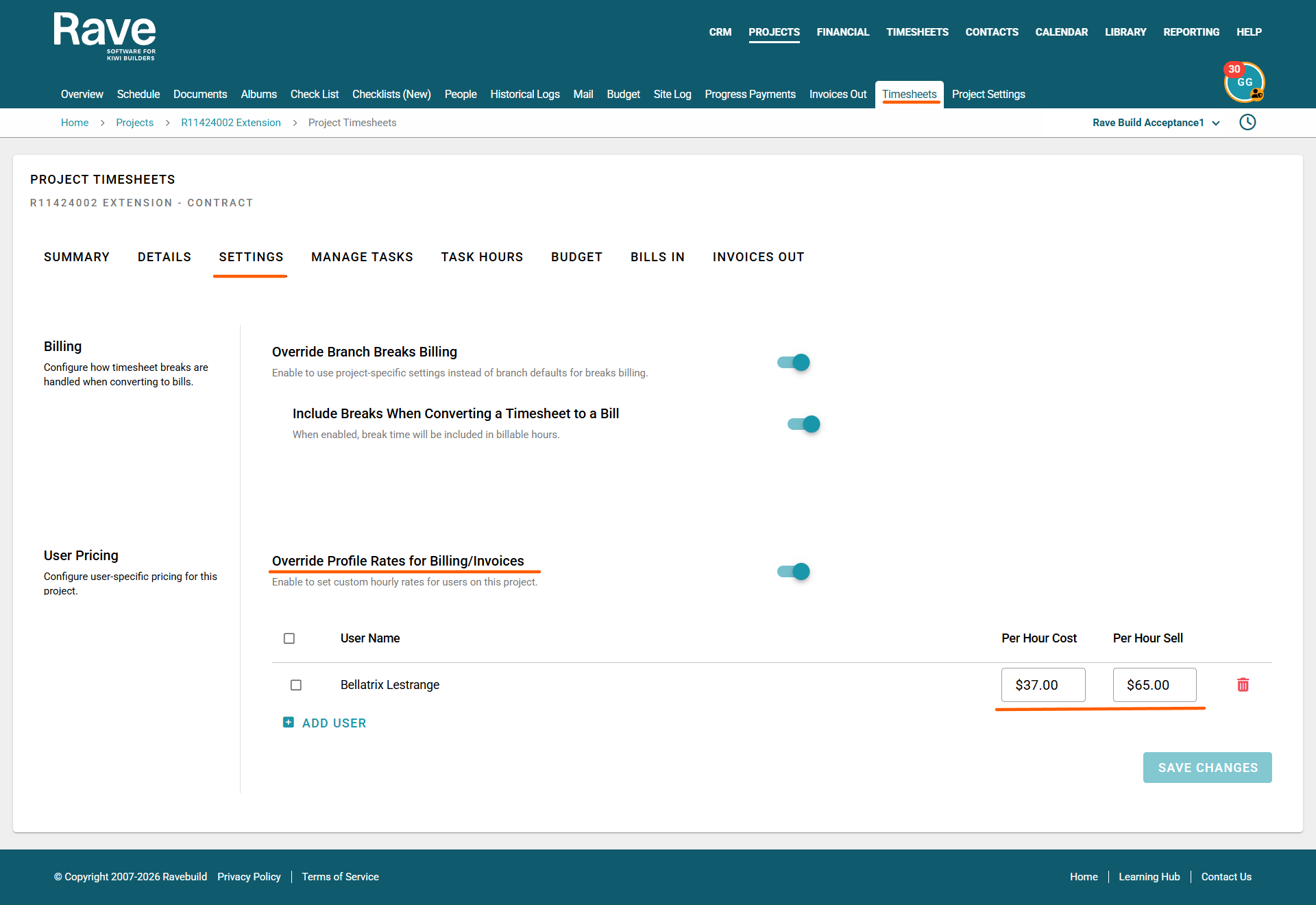Click the Save Changes button
This screenshot has width=1316, height=905.
pyautogui.click(x=1208, y=767)
